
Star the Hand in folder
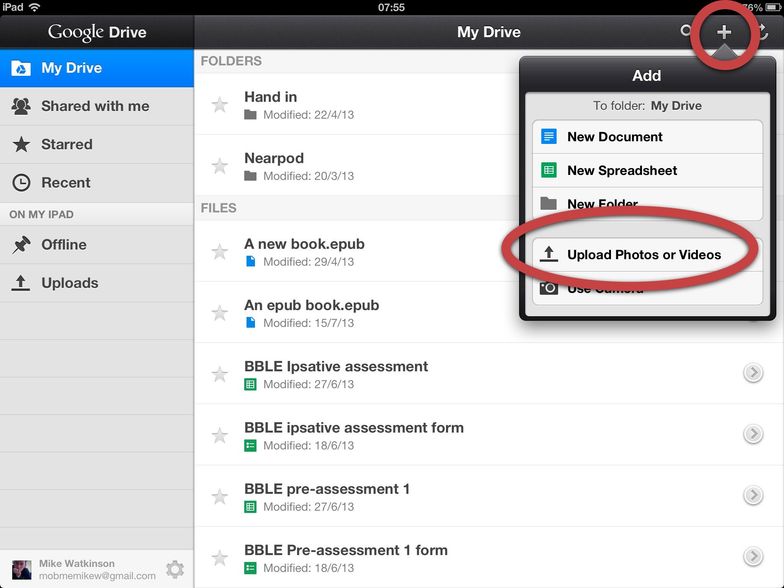click(219, 105)
